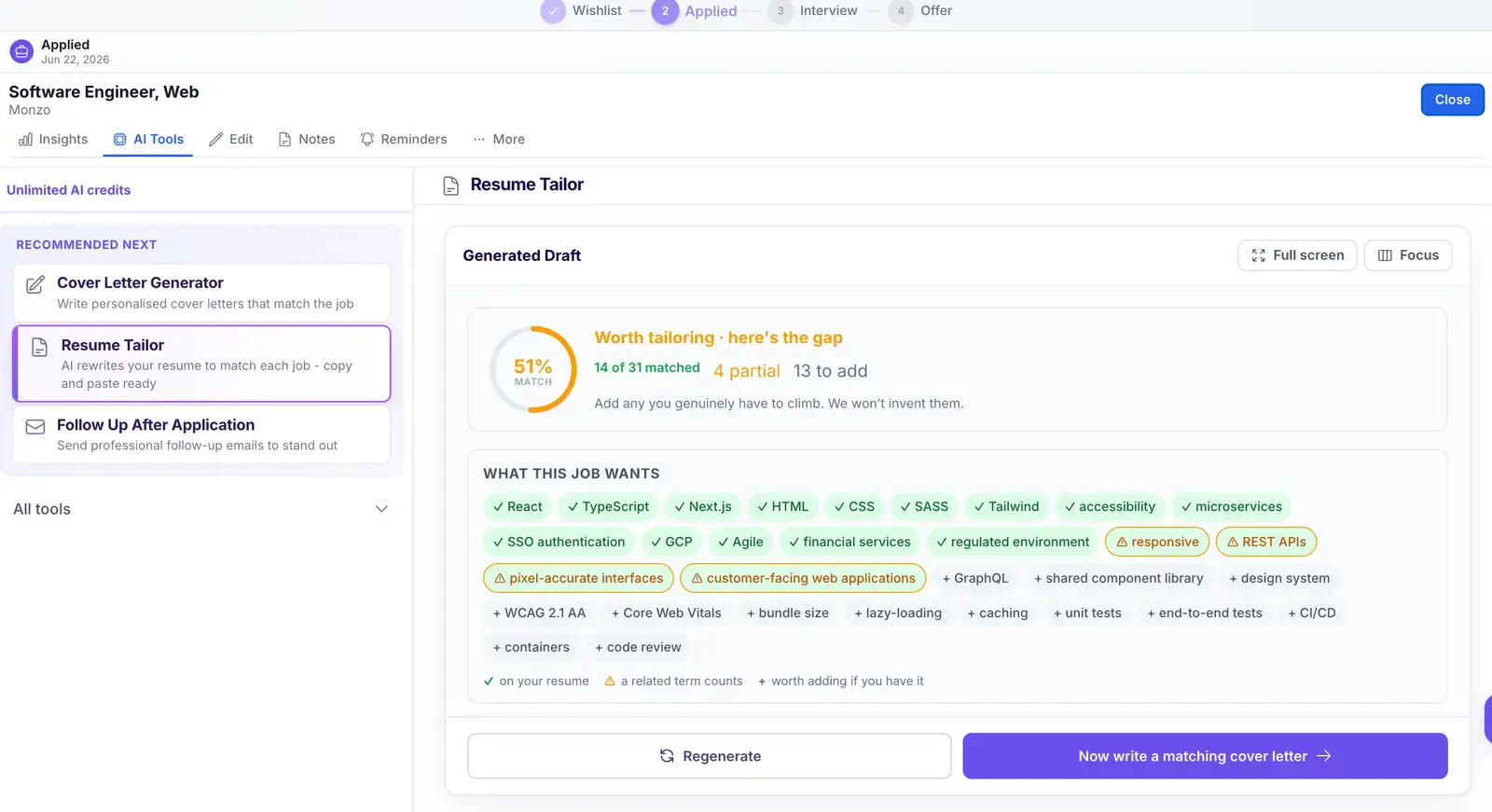This screenshot has width=1492, height=812.
Task: Add the lazy-loading chip
Action: coord(898,612)
